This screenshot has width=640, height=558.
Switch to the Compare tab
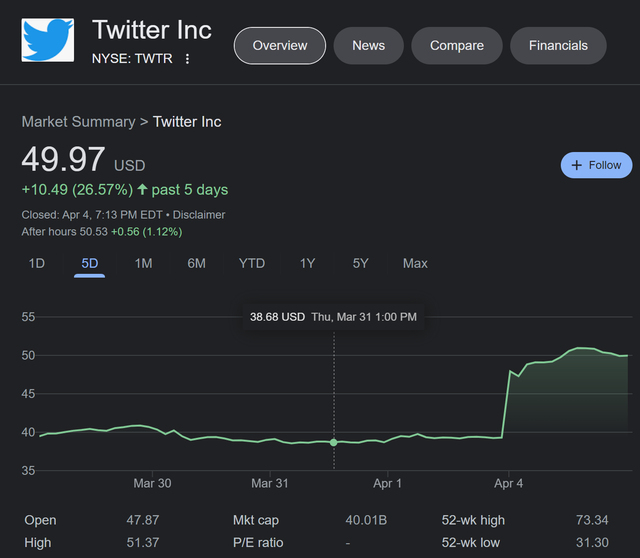[x=457, y=46]
